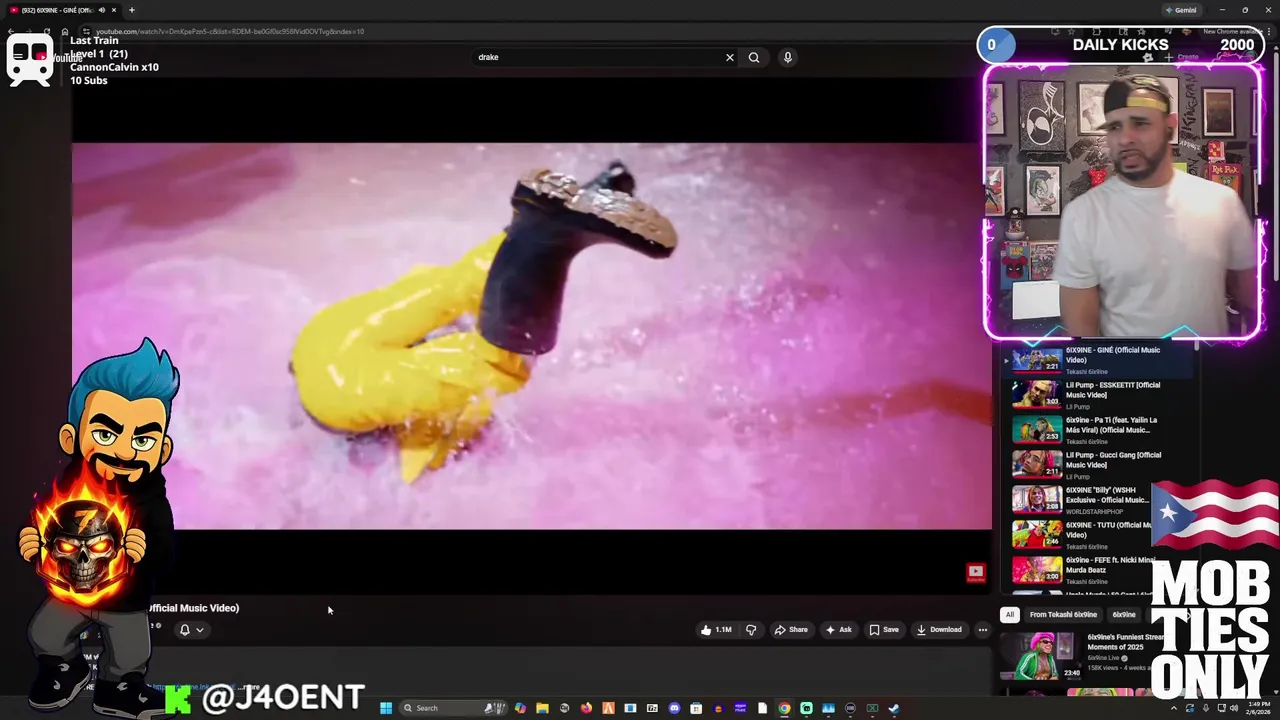
Task: Expand the notification bell dropdown arrow
Action: 200,630
